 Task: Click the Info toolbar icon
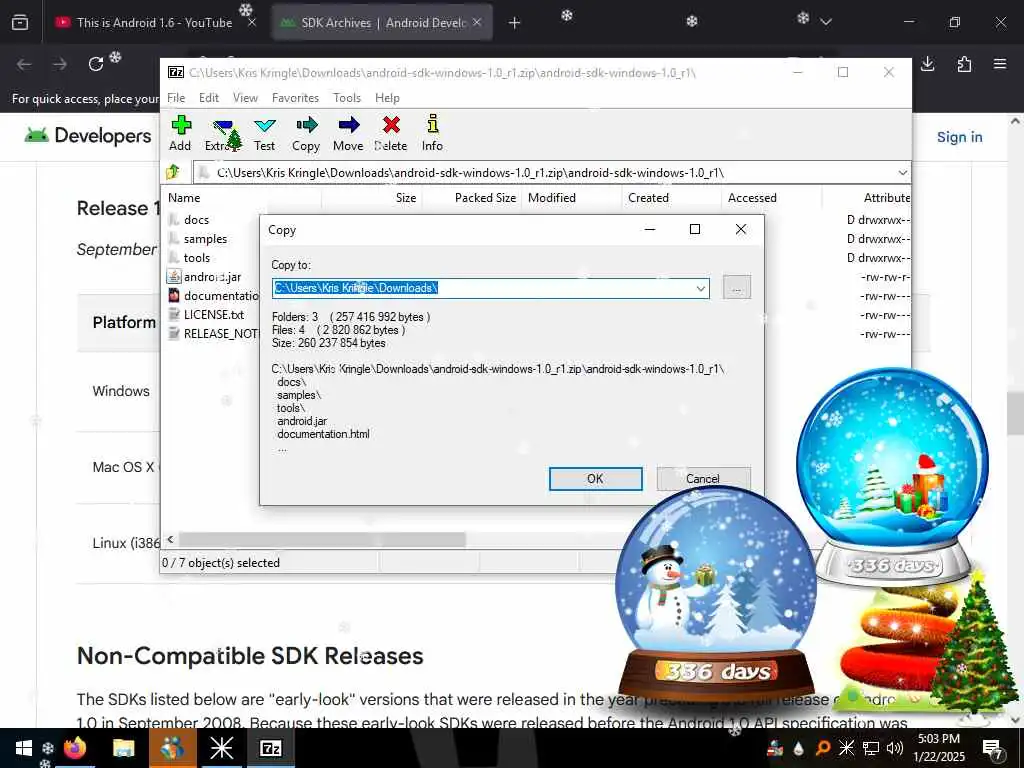pyautogui.click(x=432, y=124)
